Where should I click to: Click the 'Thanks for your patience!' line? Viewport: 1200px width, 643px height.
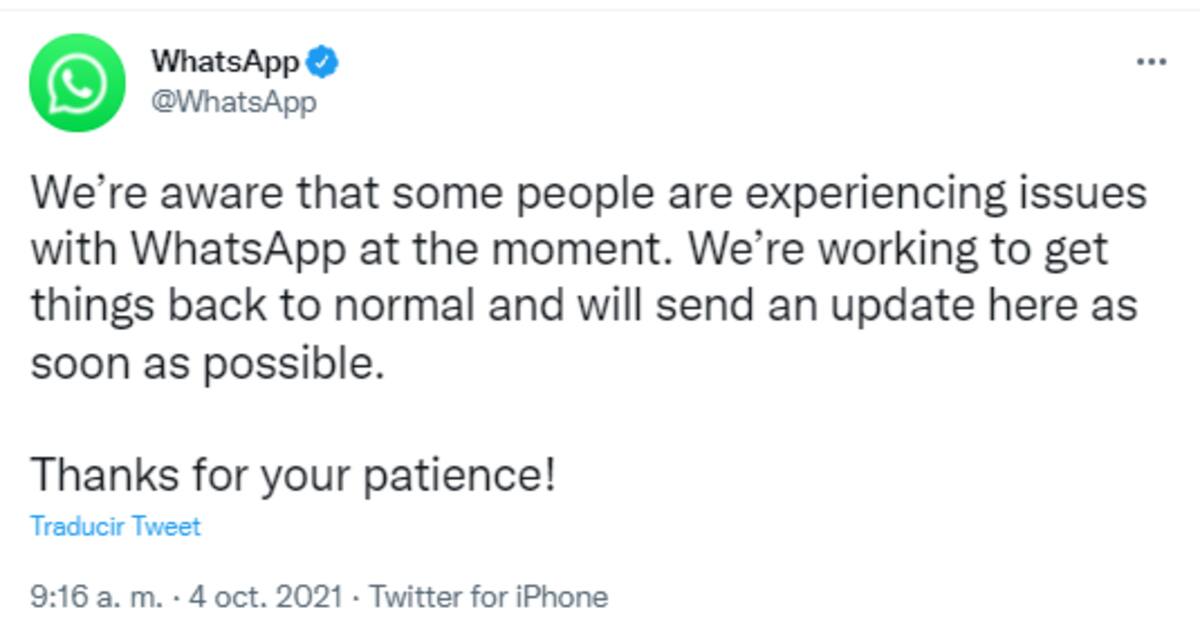[x=292, y=474]
